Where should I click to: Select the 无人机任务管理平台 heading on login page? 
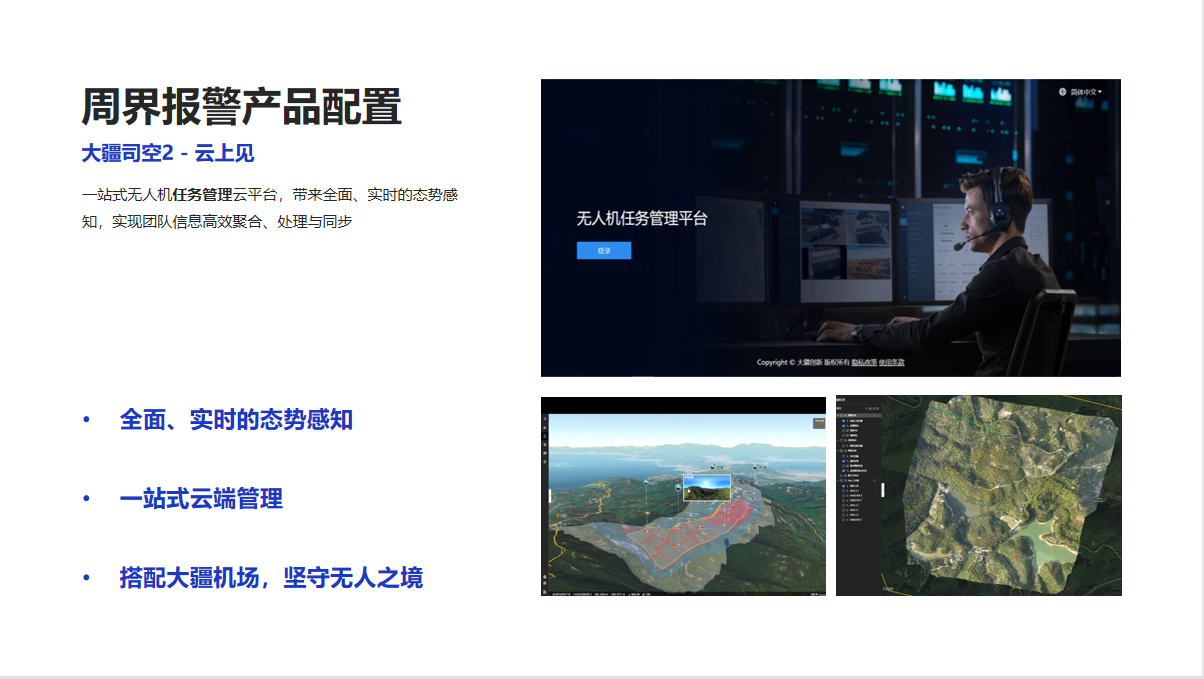pos(642,218)
